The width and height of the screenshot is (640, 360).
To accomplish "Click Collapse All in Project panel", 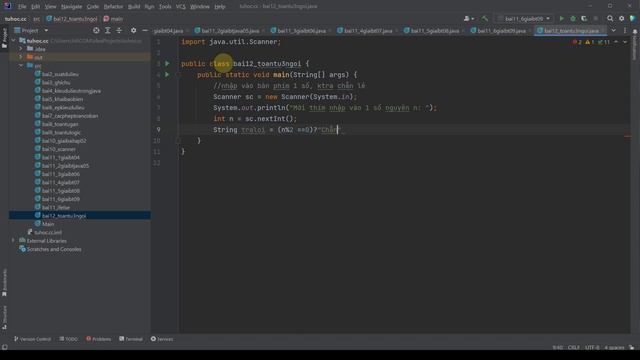I will coord(119,31).
